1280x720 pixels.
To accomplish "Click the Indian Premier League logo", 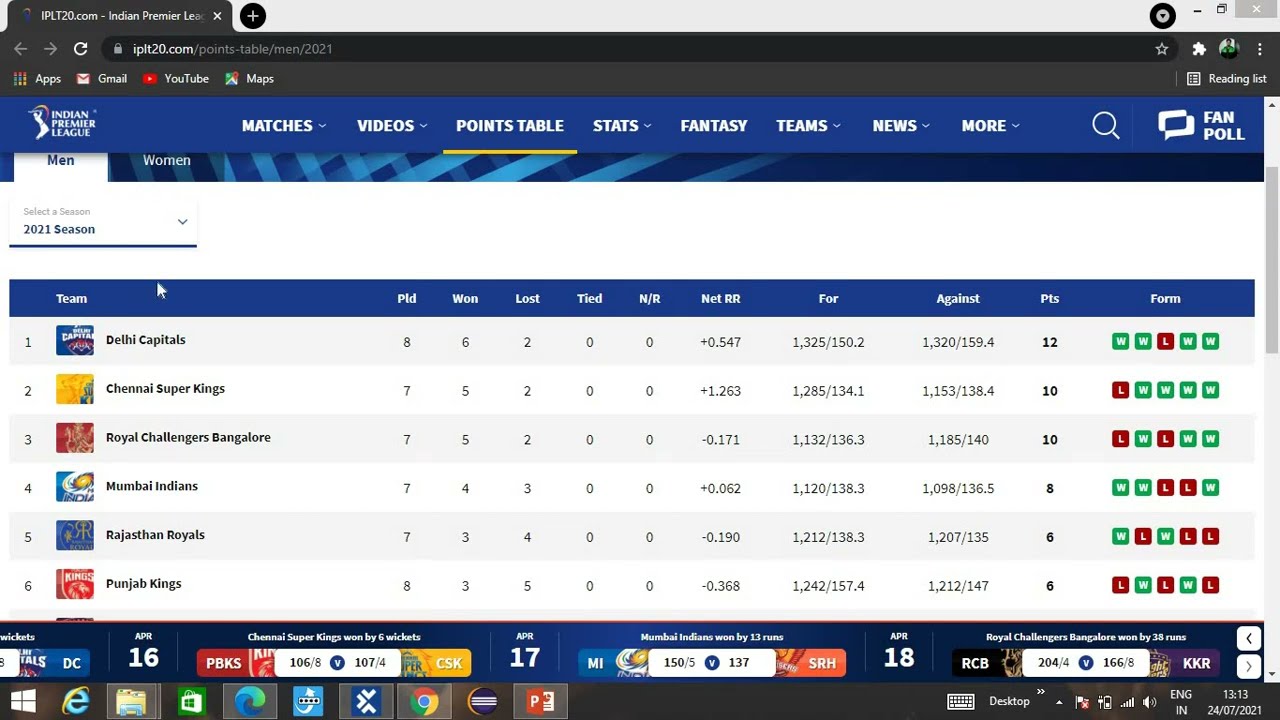I will click(62, 122).
